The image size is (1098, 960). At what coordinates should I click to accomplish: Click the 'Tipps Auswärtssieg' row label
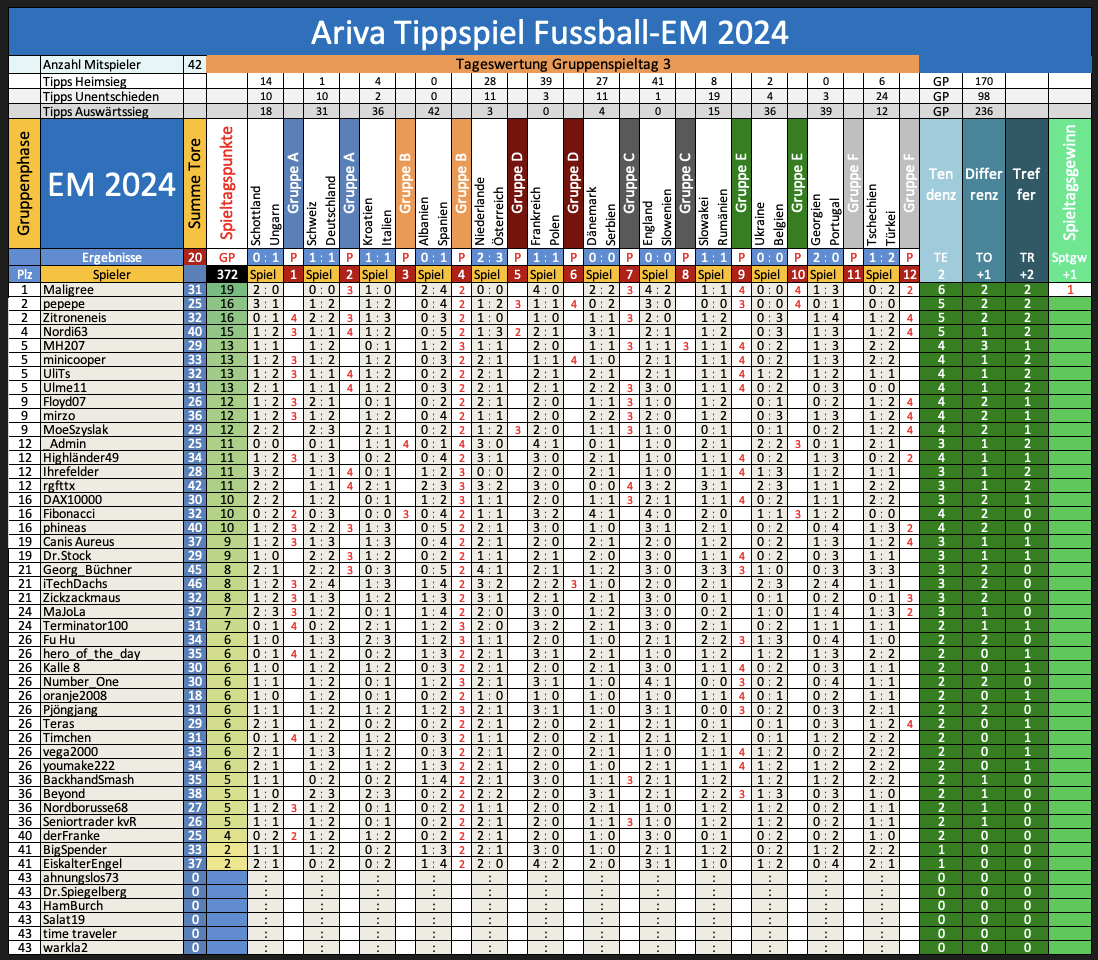tap(112, 111)
